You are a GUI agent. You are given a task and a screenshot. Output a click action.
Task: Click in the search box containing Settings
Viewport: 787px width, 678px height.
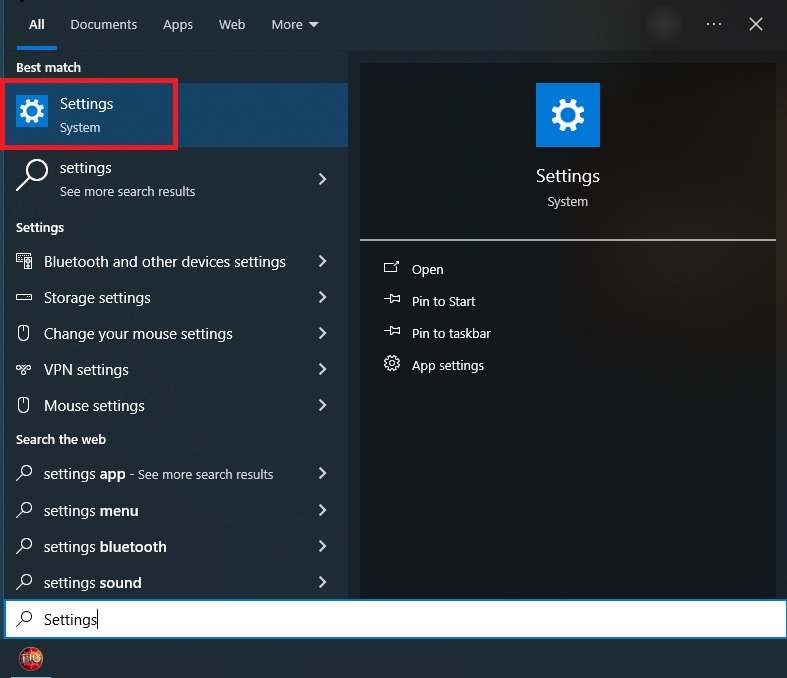point(400,620)
